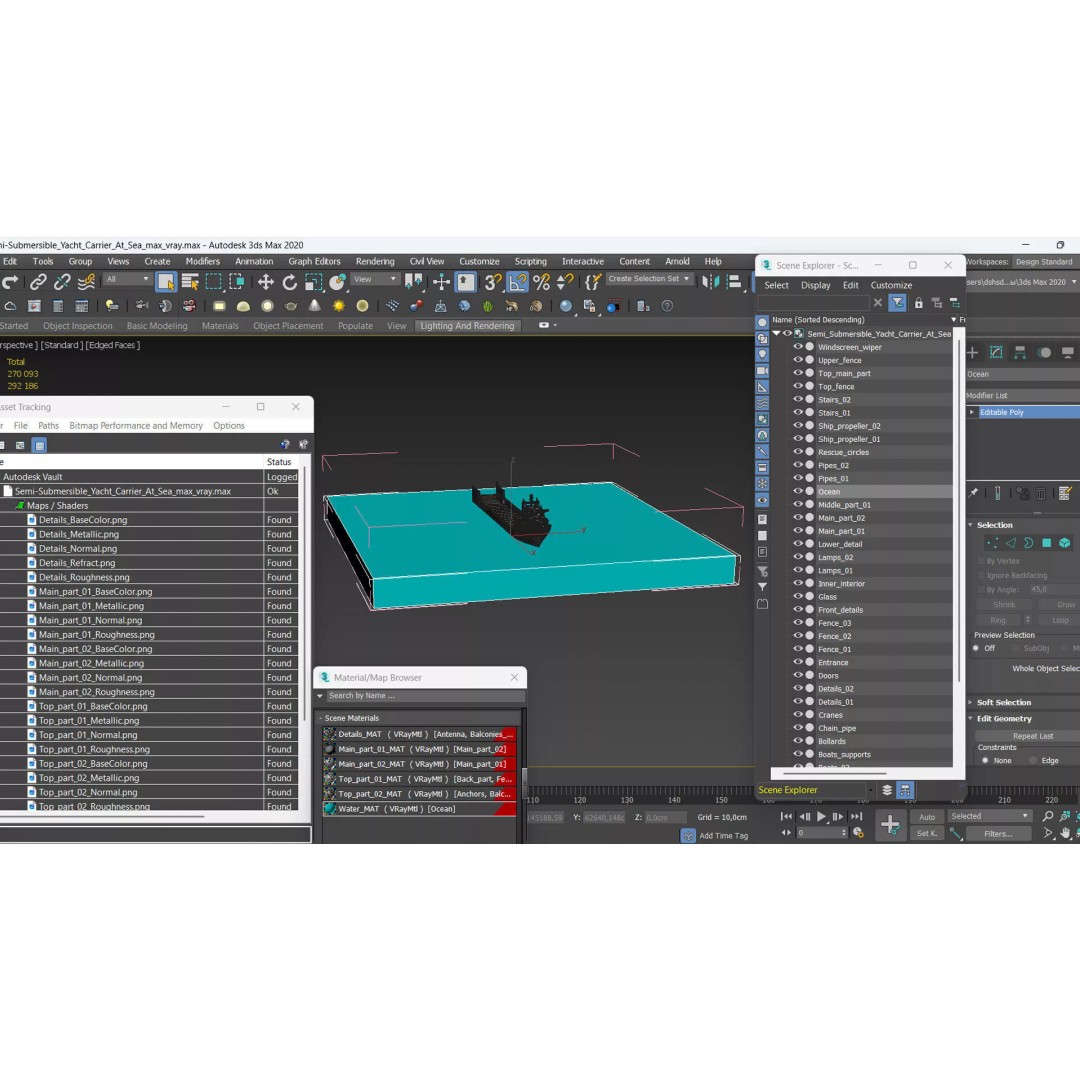Click the Scene Explorer lock selection icon
Image resolution: width=1080 pixels, height=1080 pixels.
(x=918, y=303)
